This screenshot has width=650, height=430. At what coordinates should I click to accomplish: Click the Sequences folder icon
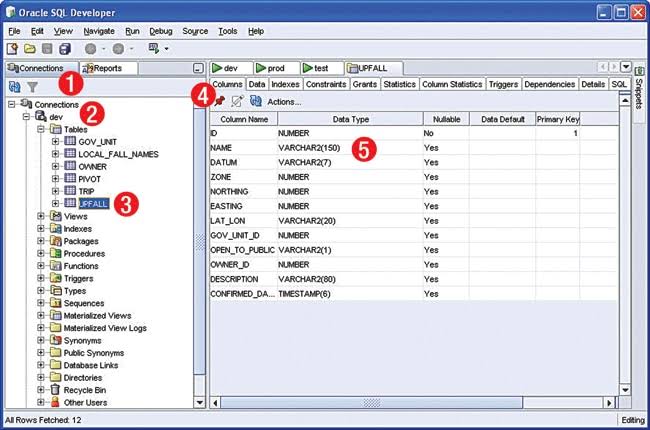tap(56, 303)
